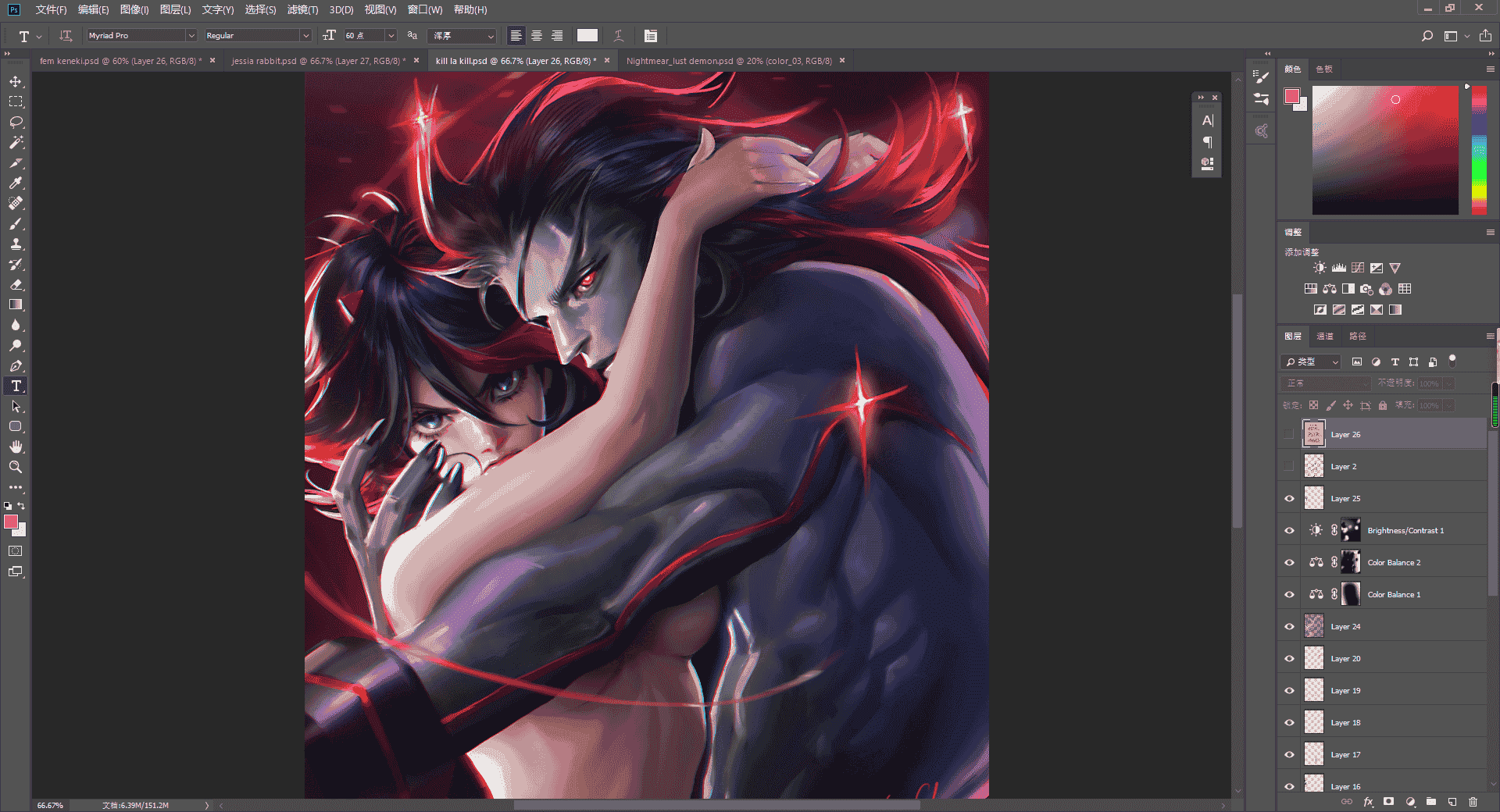The width and height of the screenshot is (1500, 812).
Task: Open the font size dropdown
Action: [x=391, y=35]
